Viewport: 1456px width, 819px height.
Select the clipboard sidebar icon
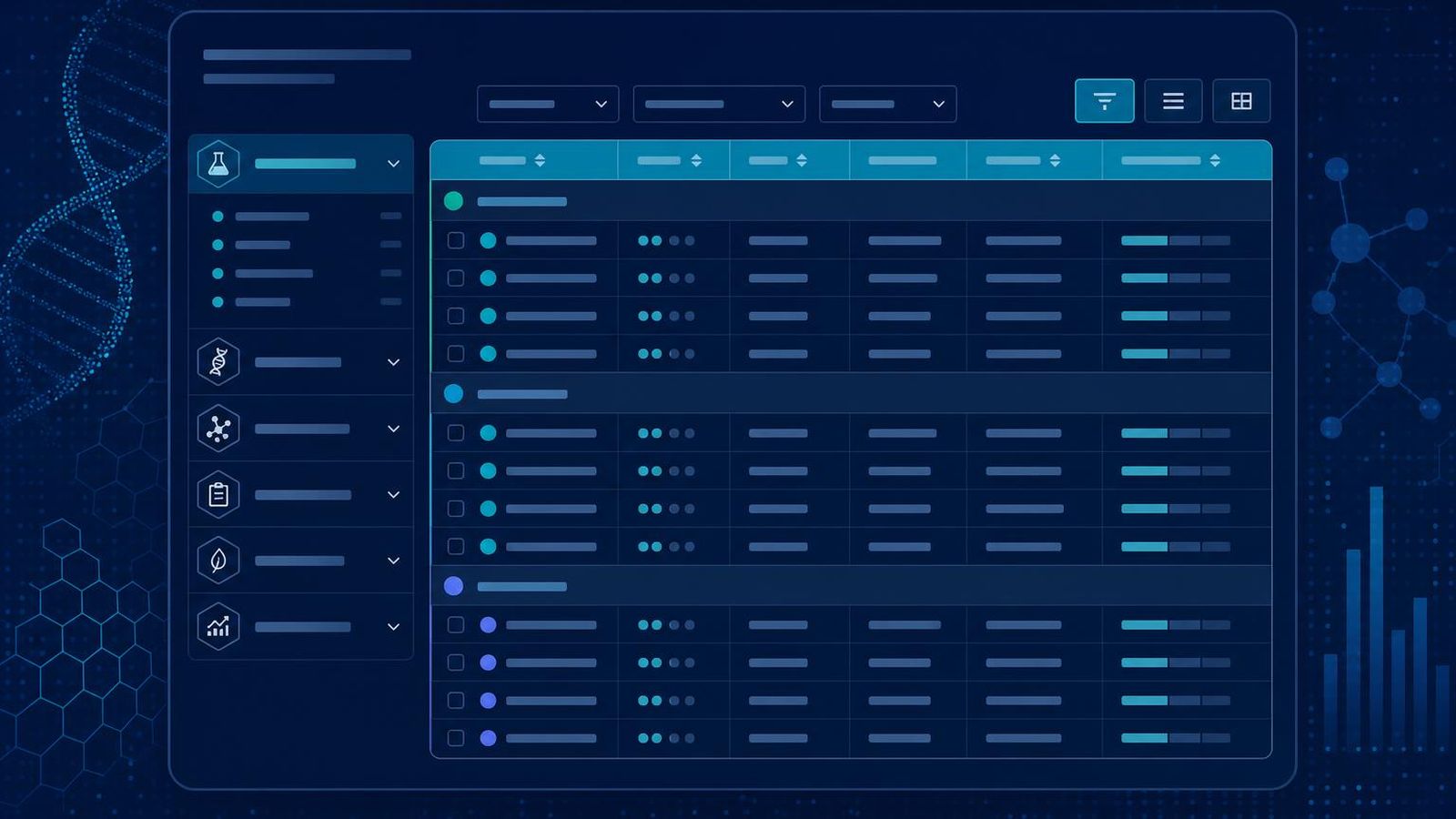pos(218,495)
